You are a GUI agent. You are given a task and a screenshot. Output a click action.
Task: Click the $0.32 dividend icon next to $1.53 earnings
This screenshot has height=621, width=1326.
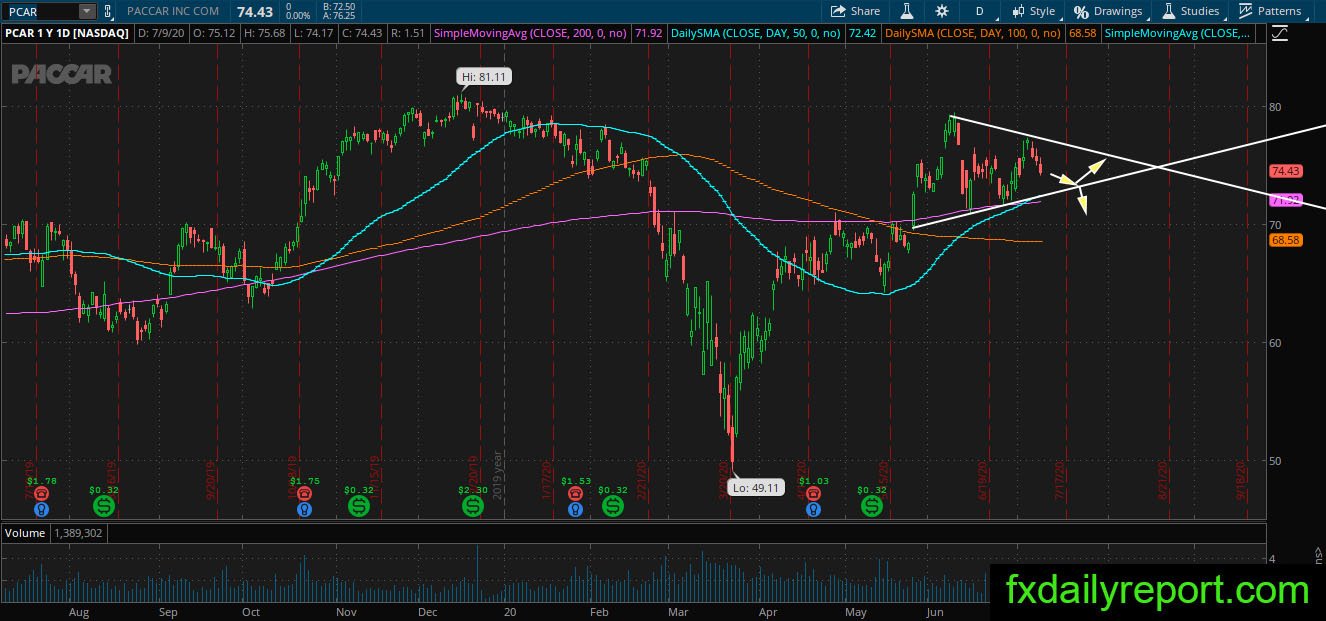click(x=612, y=507)
